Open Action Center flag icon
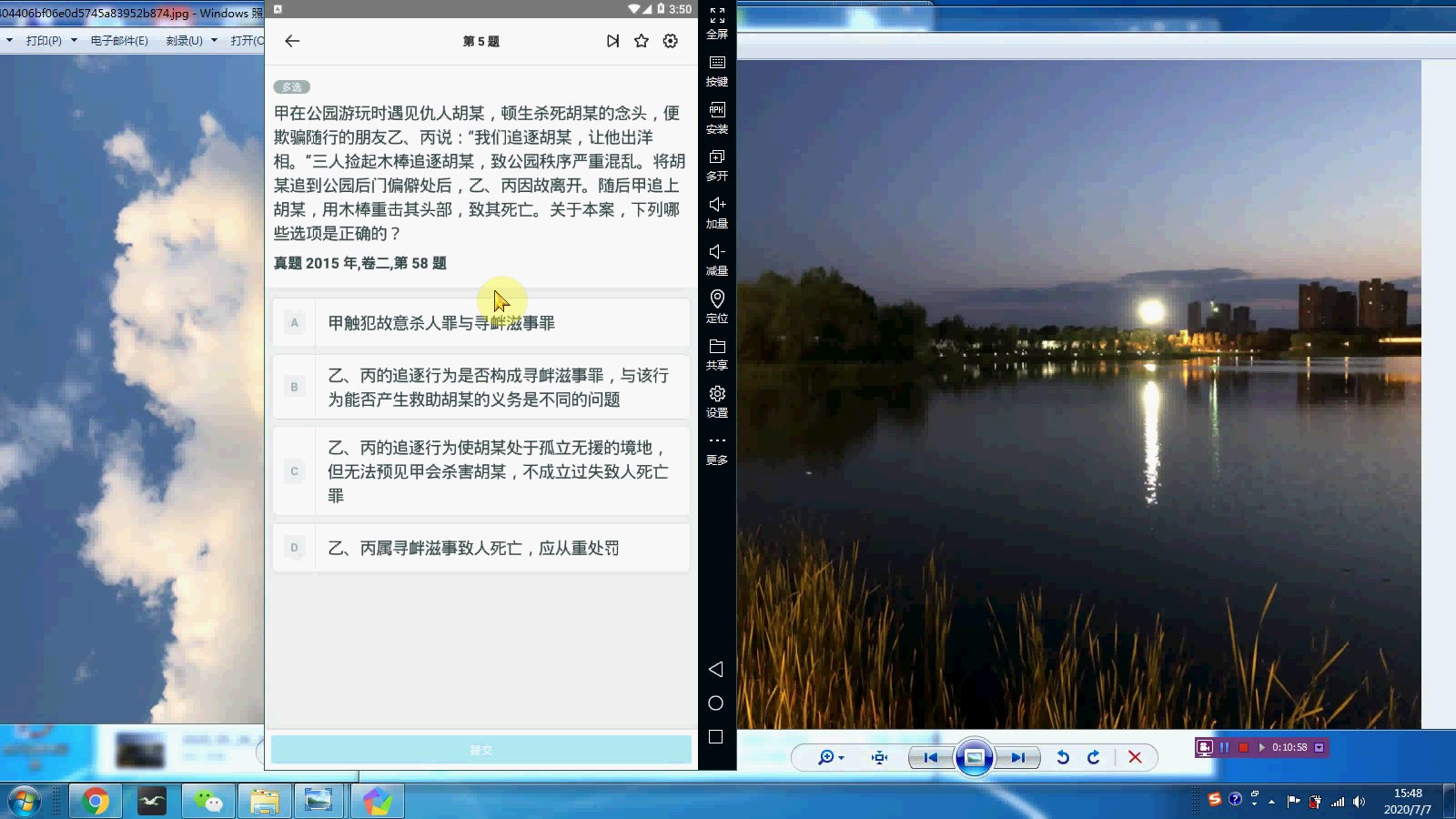This screenshot has width=1456, height=819. [x=1293, y=802]
